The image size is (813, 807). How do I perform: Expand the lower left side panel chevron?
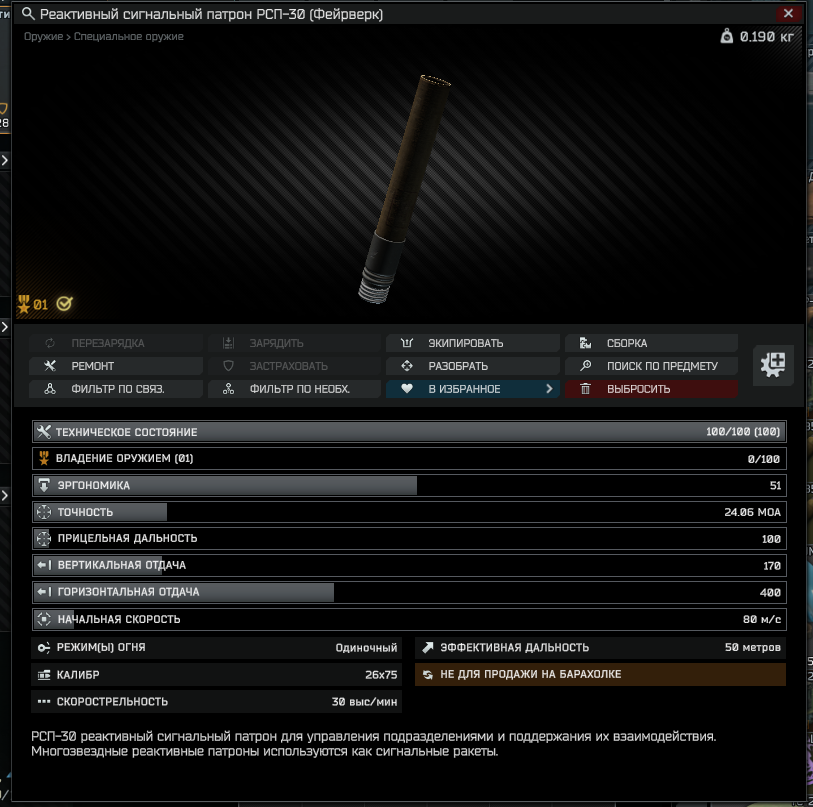coord(5,495)
